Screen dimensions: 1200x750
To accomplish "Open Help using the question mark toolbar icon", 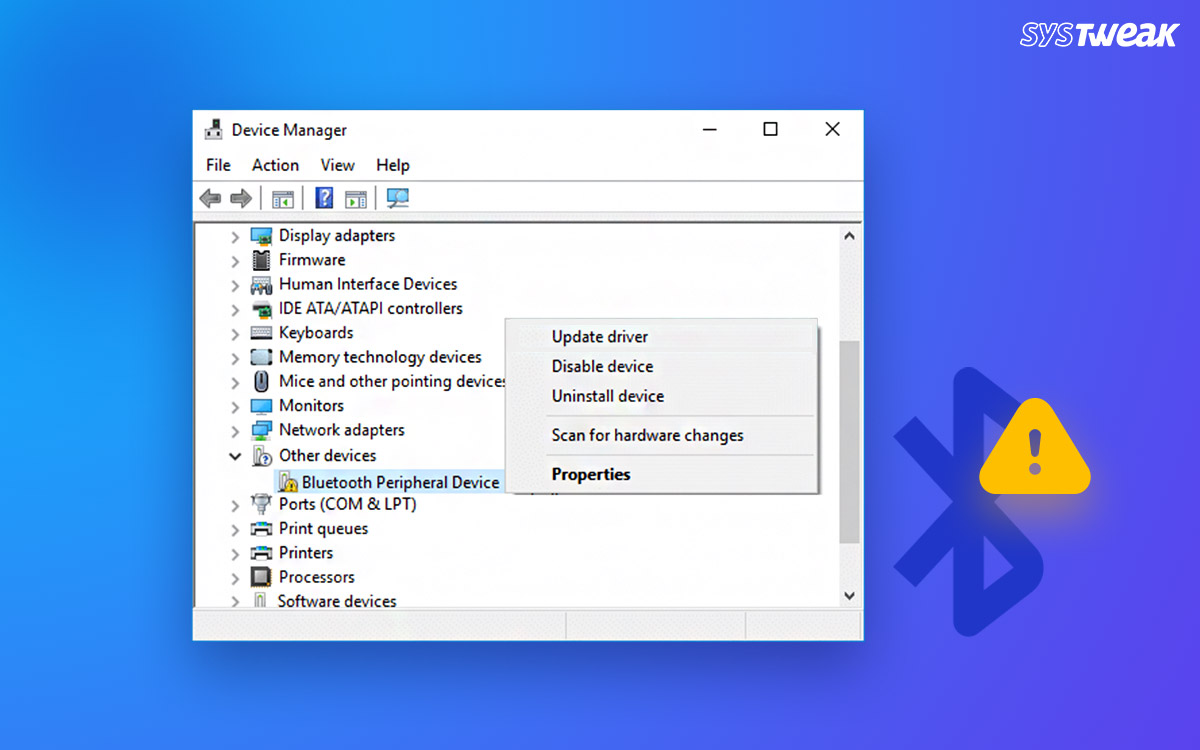I will pyautogui.click(x=323, y=197).
